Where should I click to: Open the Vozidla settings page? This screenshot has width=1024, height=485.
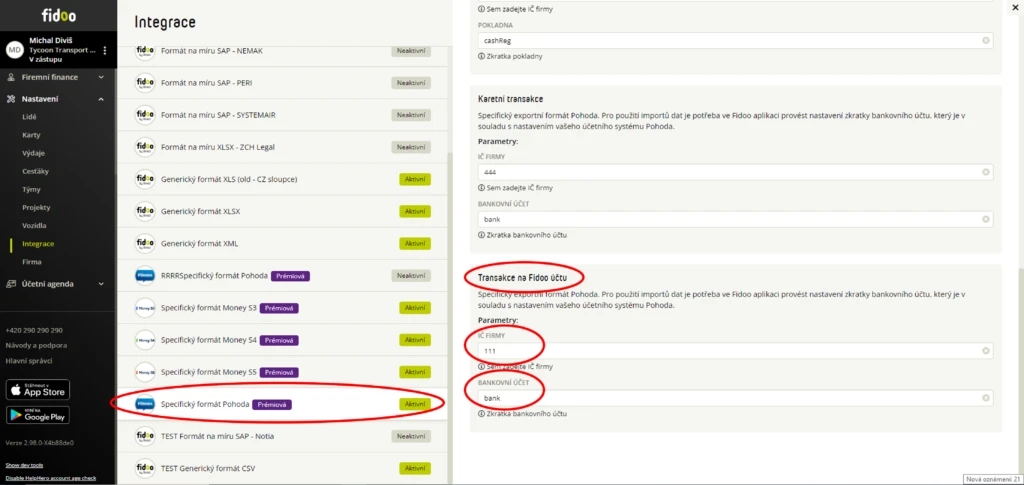tap(34, 225)
